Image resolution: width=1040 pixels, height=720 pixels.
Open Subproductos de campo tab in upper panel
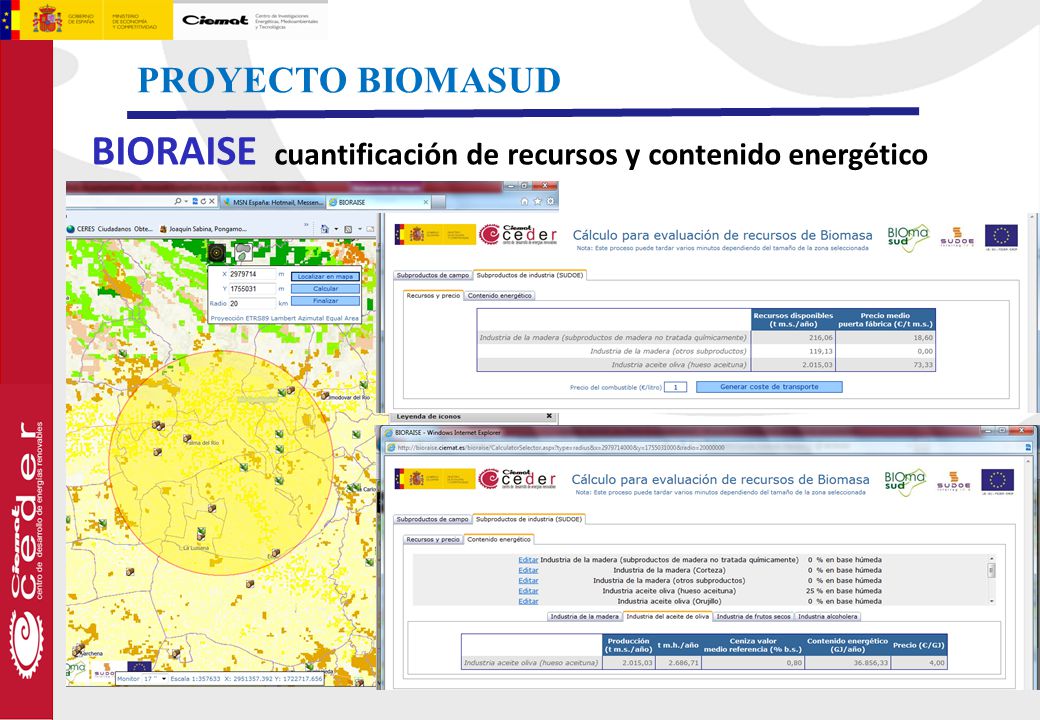(x=432, y=275)
